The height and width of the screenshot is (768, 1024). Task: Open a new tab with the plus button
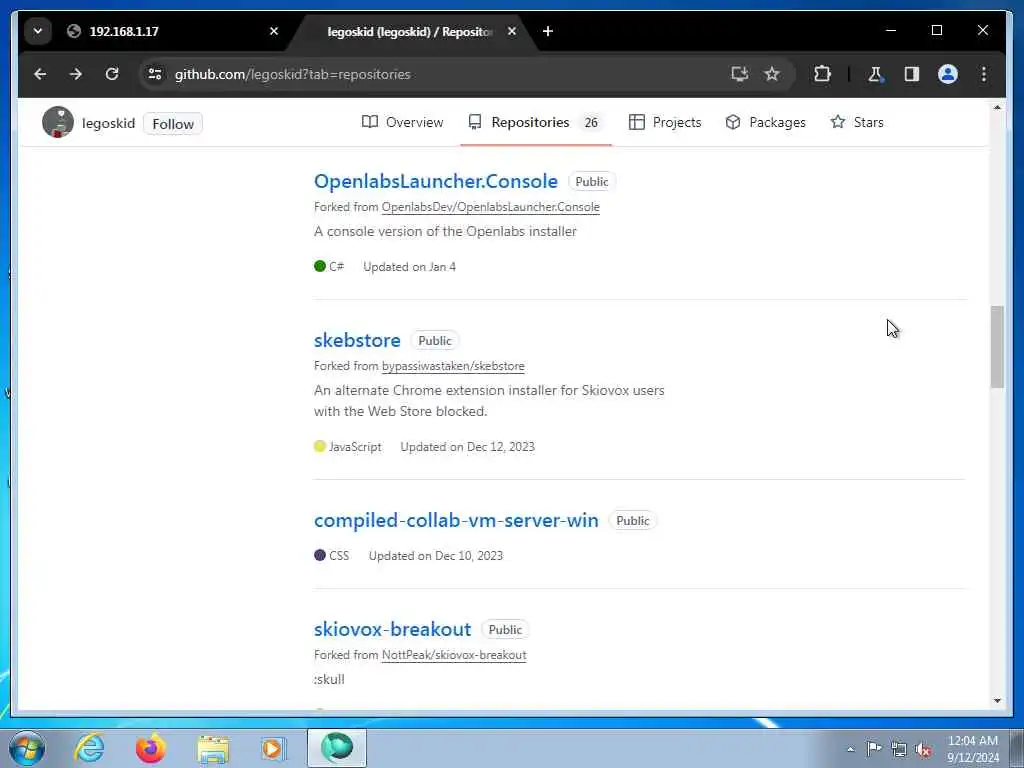(x=548, y=31)
